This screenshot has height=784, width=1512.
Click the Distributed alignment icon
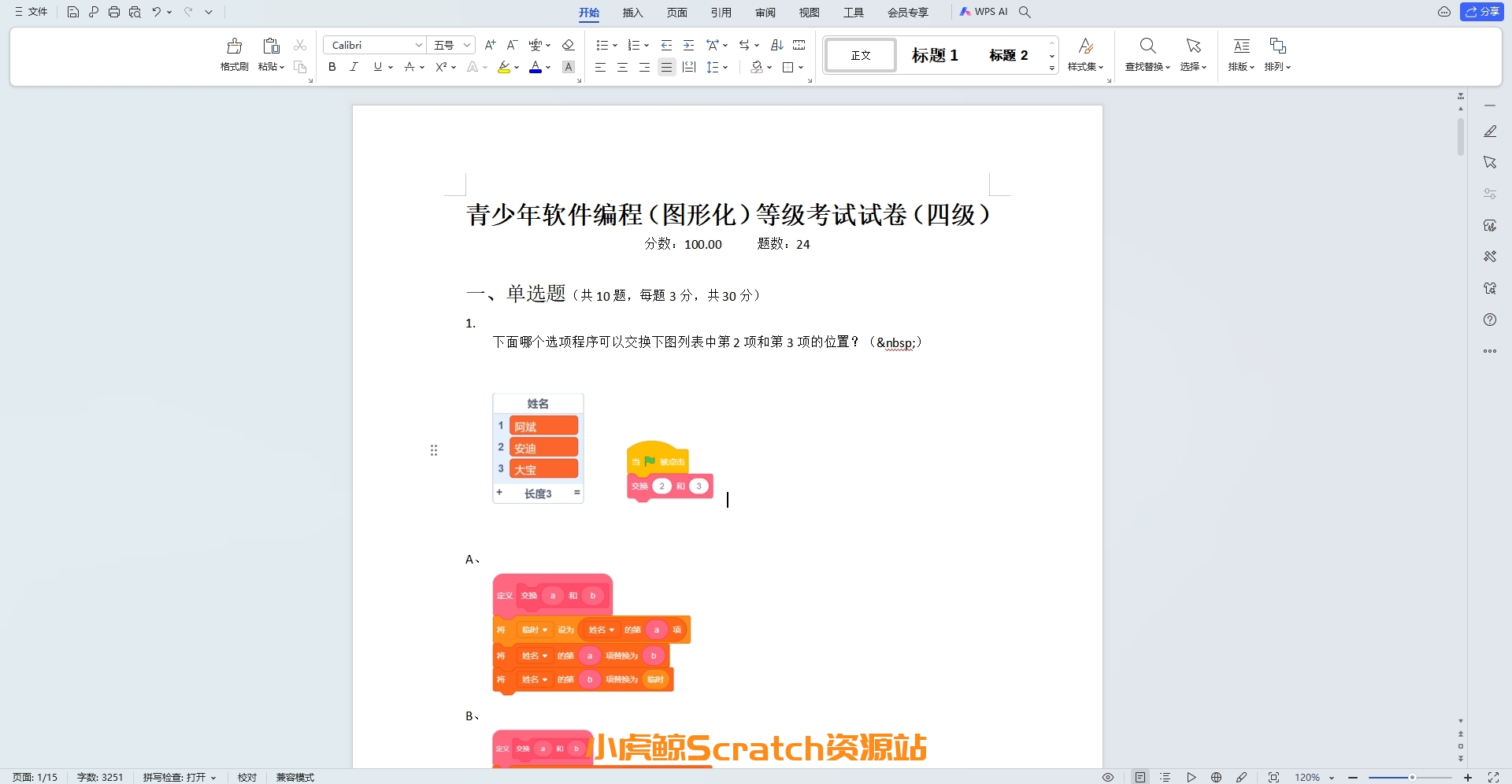(689, 67)
